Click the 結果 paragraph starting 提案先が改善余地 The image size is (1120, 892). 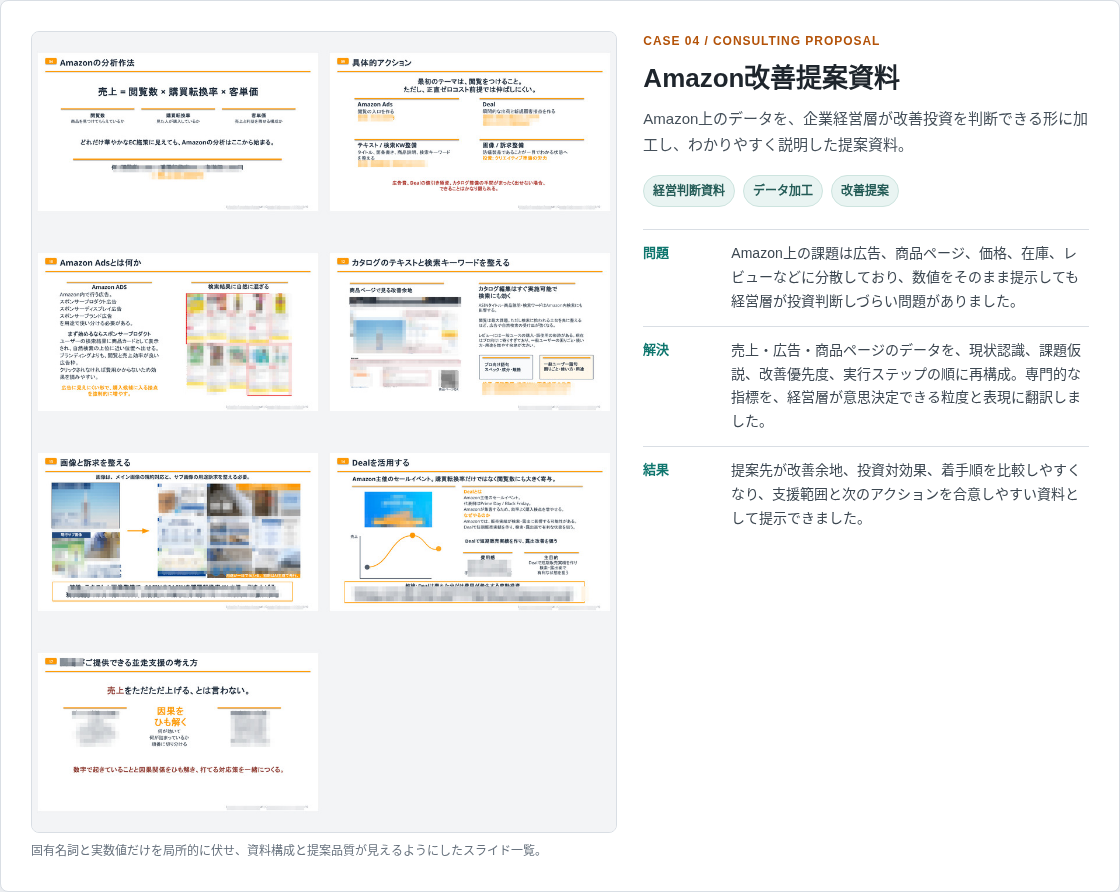tap(906, 494)
